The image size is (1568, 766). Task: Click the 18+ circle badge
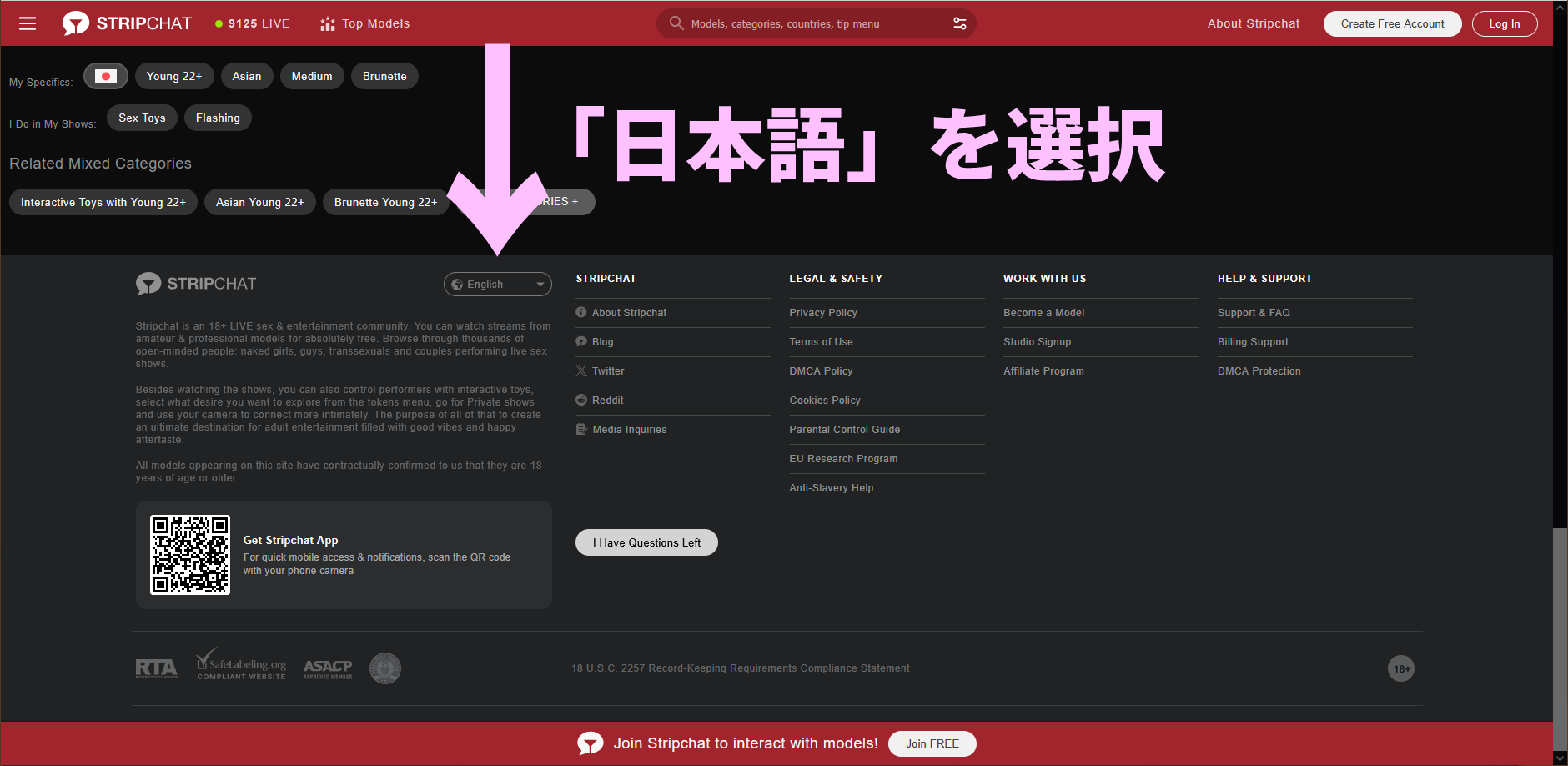pos(1401,668)
